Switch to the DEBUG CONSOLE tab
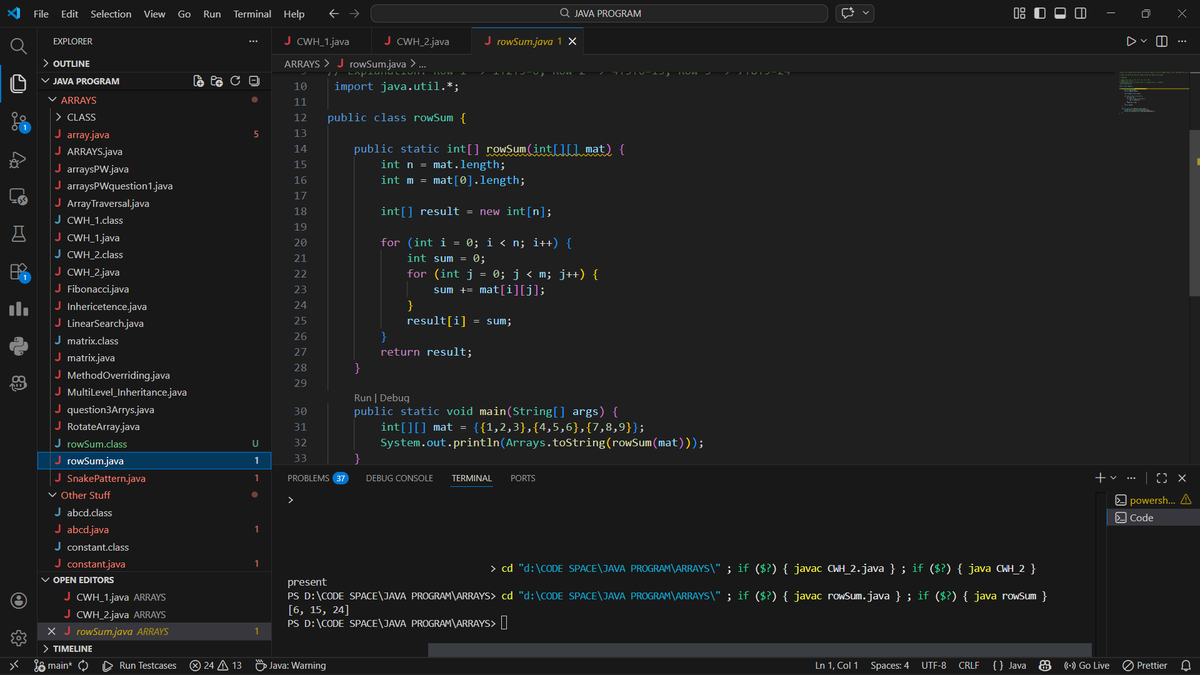The height and width of the screenshot is (675, 1200). click(x=399, y=478)
